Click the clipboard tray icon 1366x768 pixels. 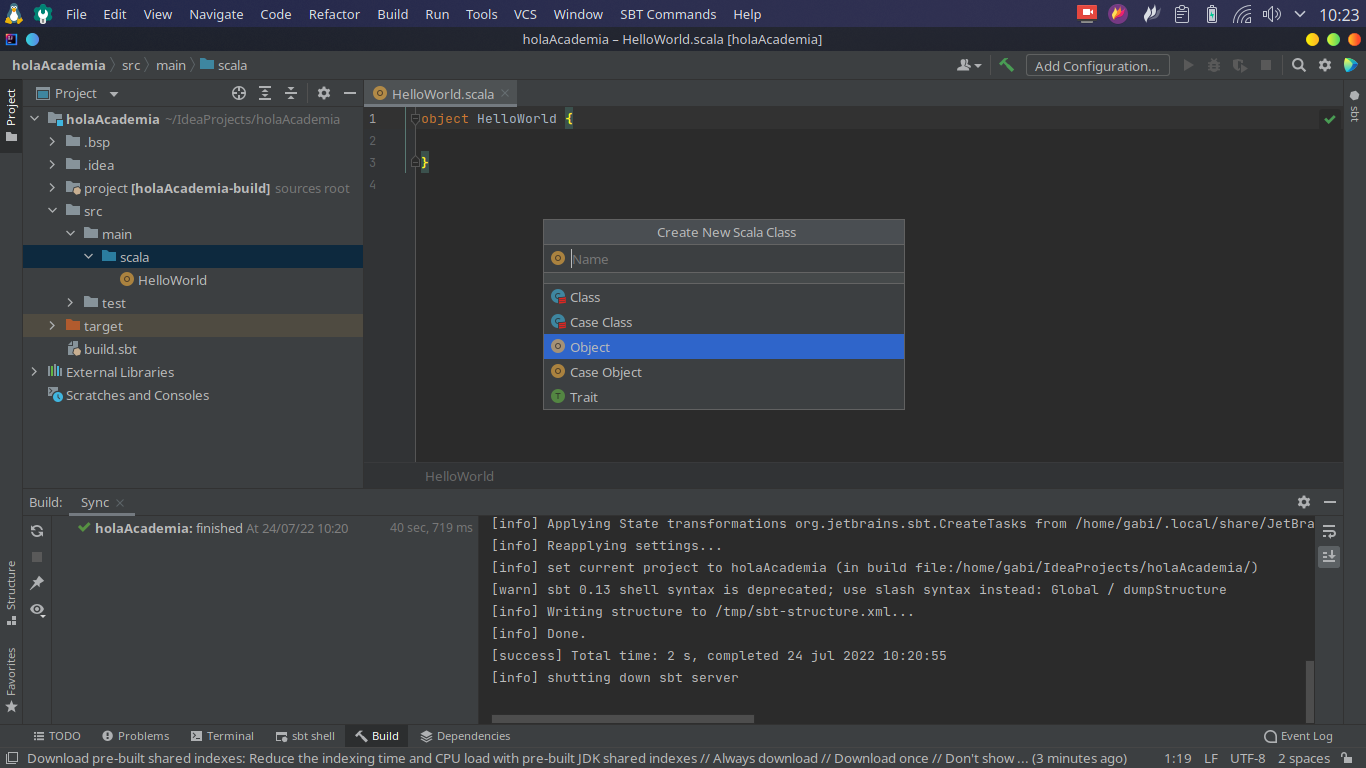(1182, 14)
